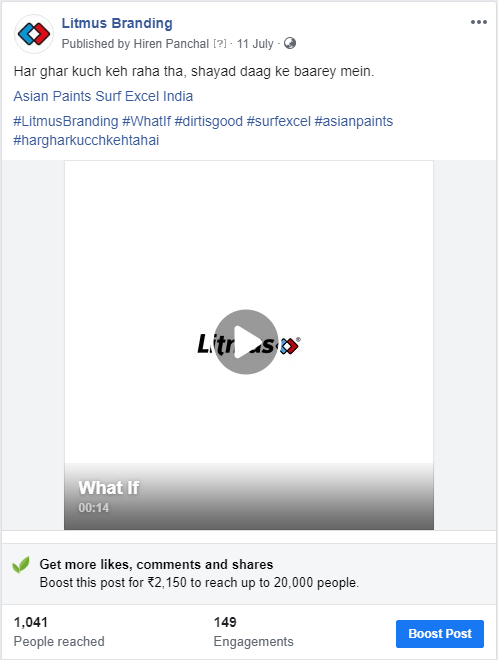Screen dimensions: 498x660
Task: Click the #surfexcel hashtag
Action: click(279, 121)
